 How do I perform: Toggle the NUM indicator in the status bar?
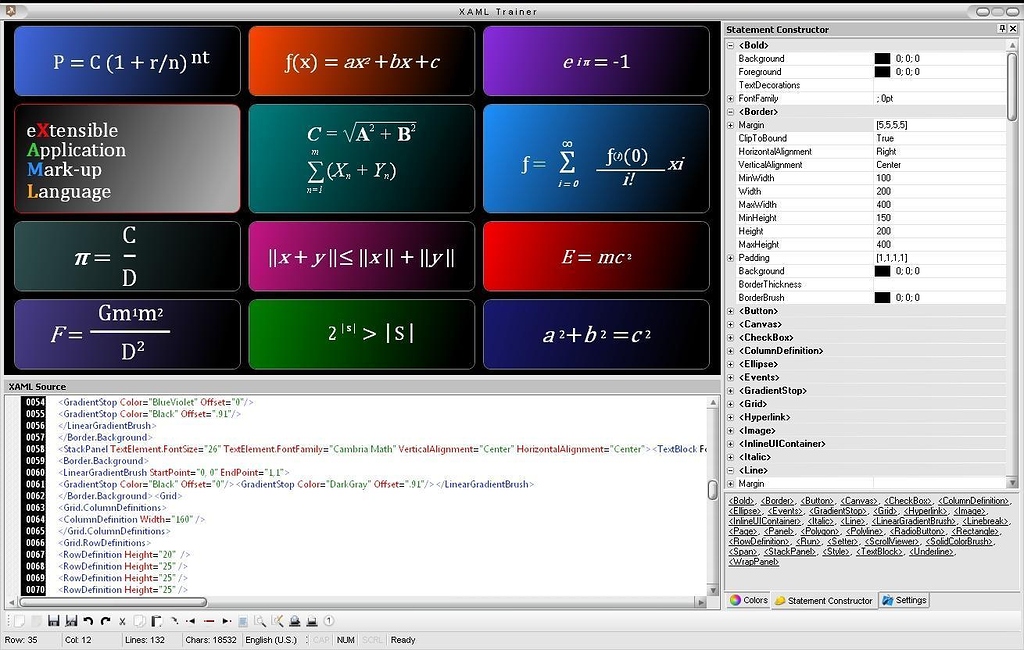pyautogui.click(x=345, y=639)
